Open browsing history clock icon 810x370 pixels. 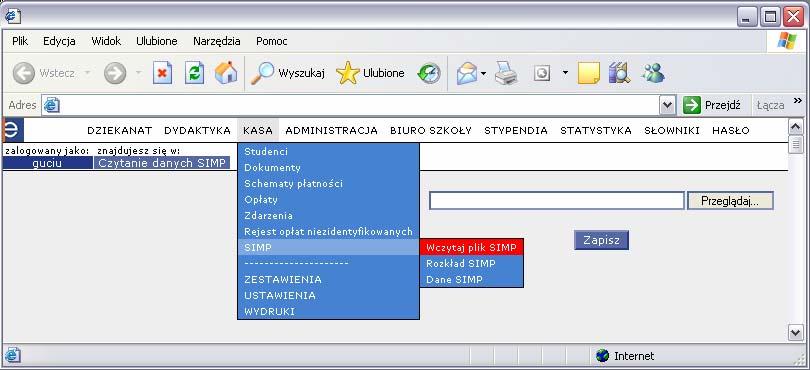[429, 73]
